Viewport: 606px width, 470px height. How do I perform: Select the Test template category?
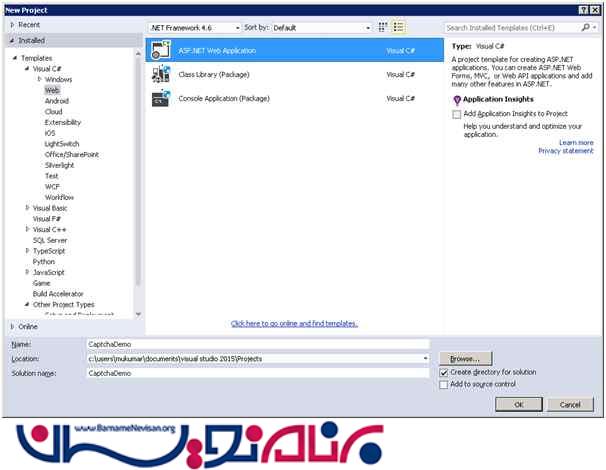coord(51,176)
